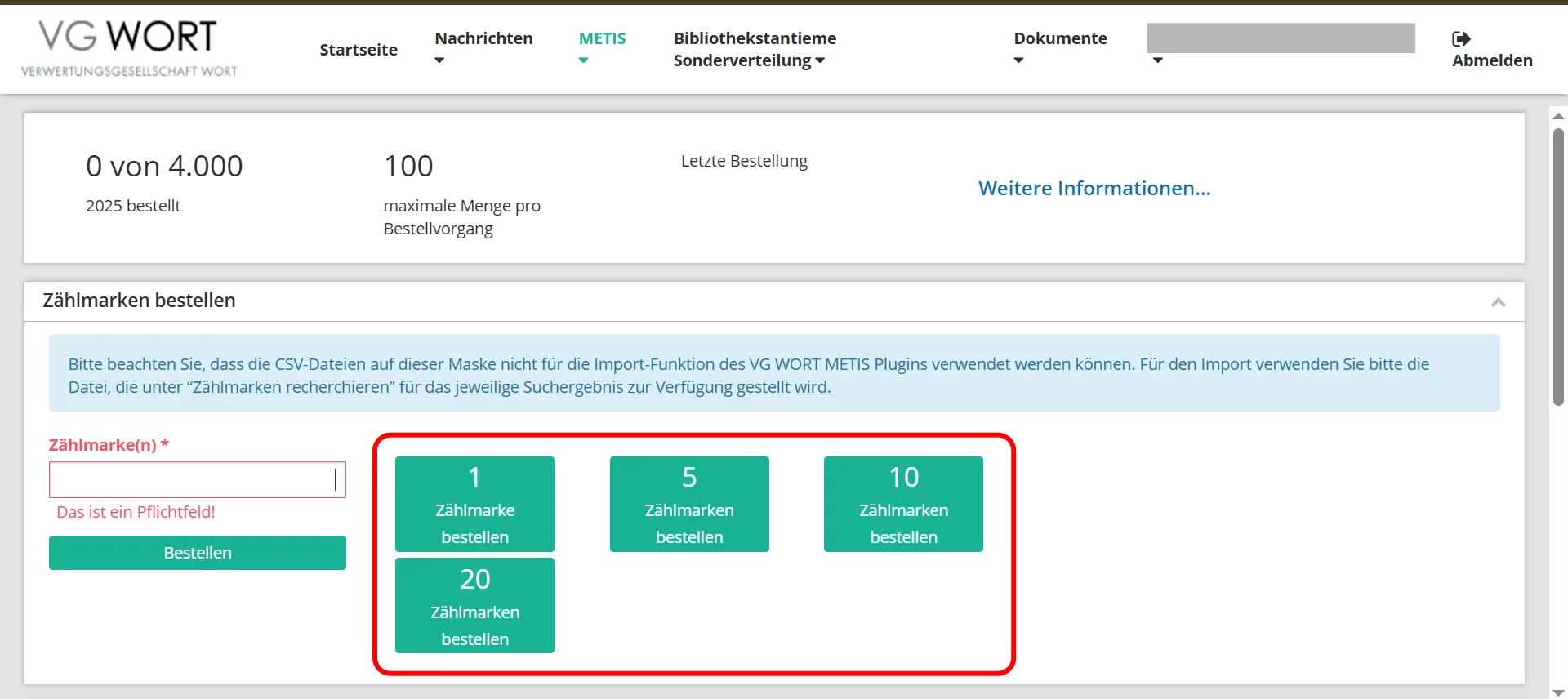Expand the Nachrichten dropdown arrow

(439, 60)
